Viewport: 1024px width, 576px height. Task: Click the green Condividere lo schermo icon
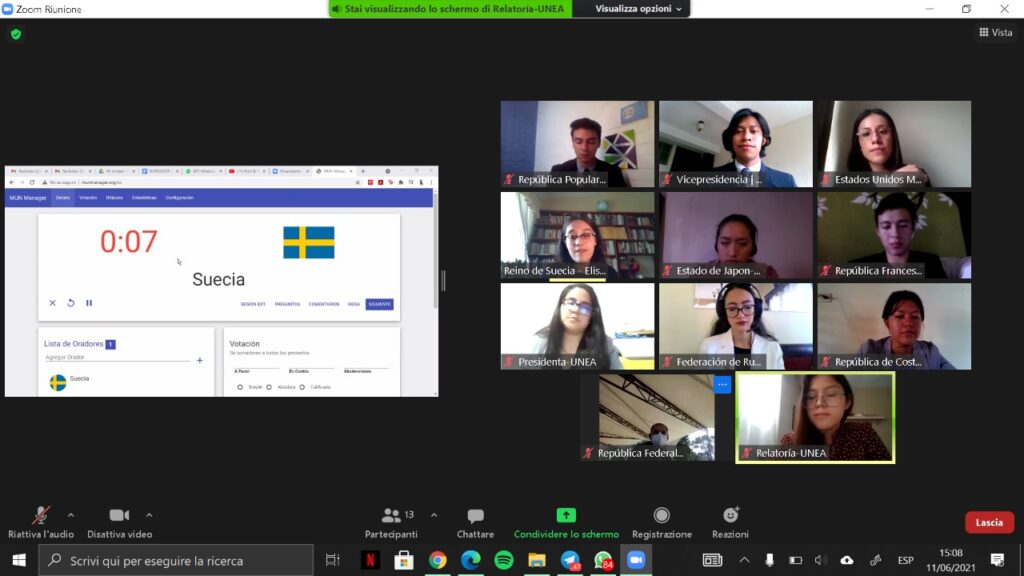click(x=566, y=516)
